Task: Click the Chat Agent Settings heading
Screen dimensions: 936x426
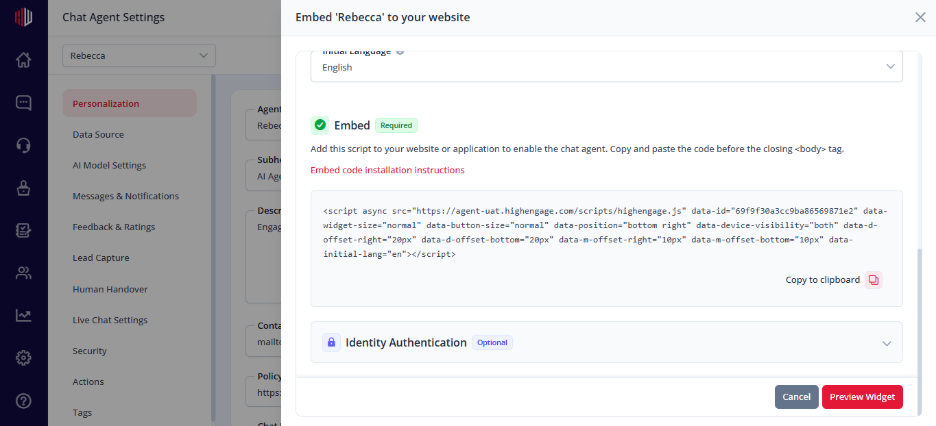Action: (x=113, y=17)
